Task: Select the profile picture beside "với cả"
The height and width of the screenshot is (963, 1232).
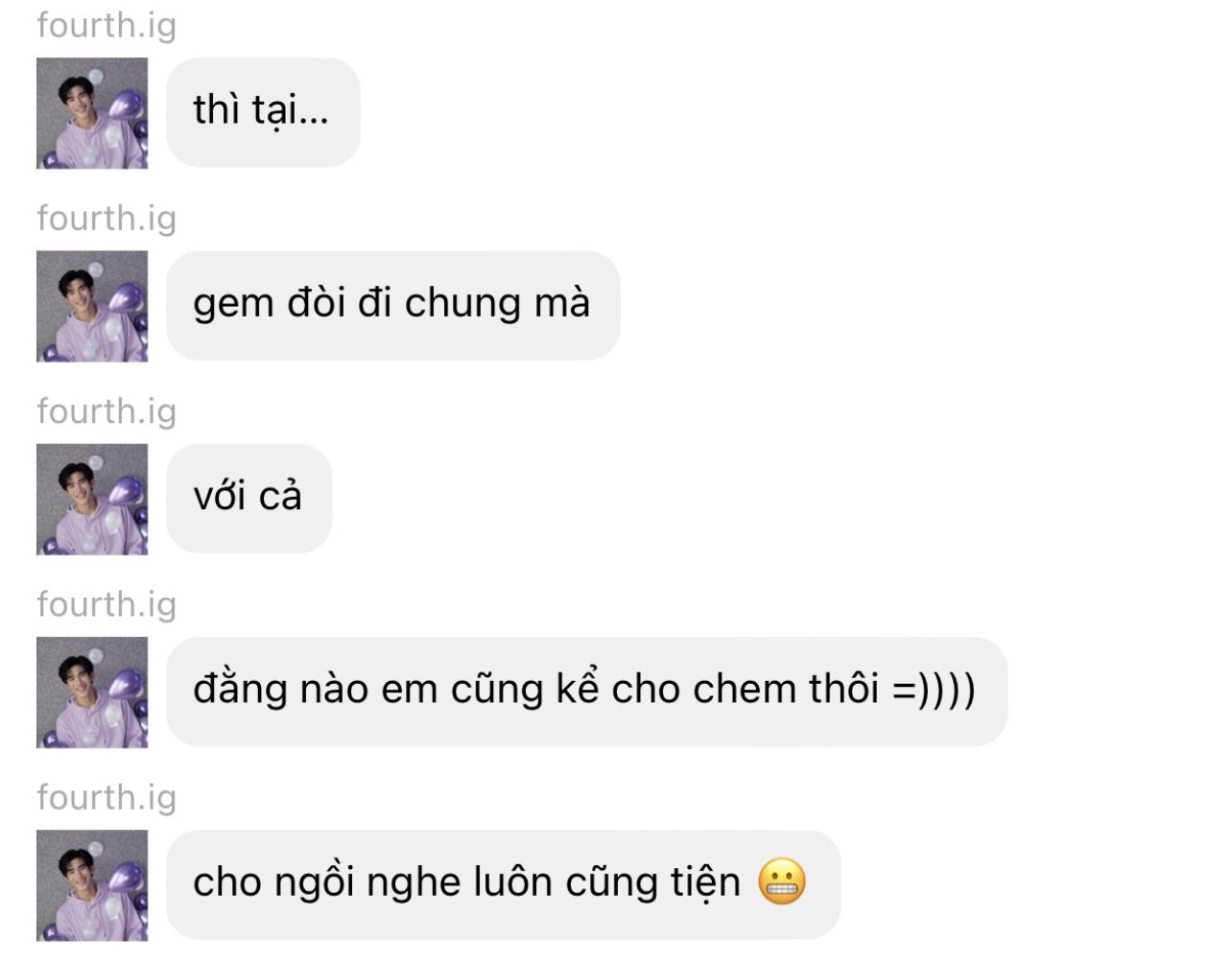Action: pyautogui.click(x=92, y=499)
